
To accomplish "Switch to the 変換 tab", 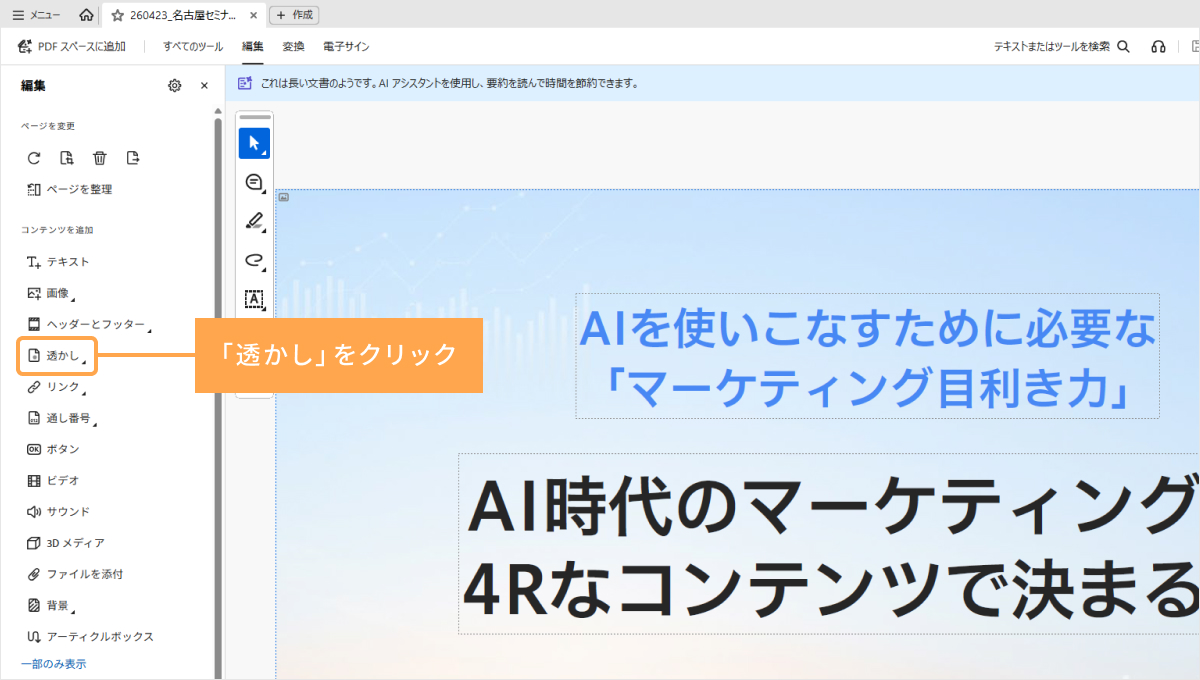I will pos(293,46).
